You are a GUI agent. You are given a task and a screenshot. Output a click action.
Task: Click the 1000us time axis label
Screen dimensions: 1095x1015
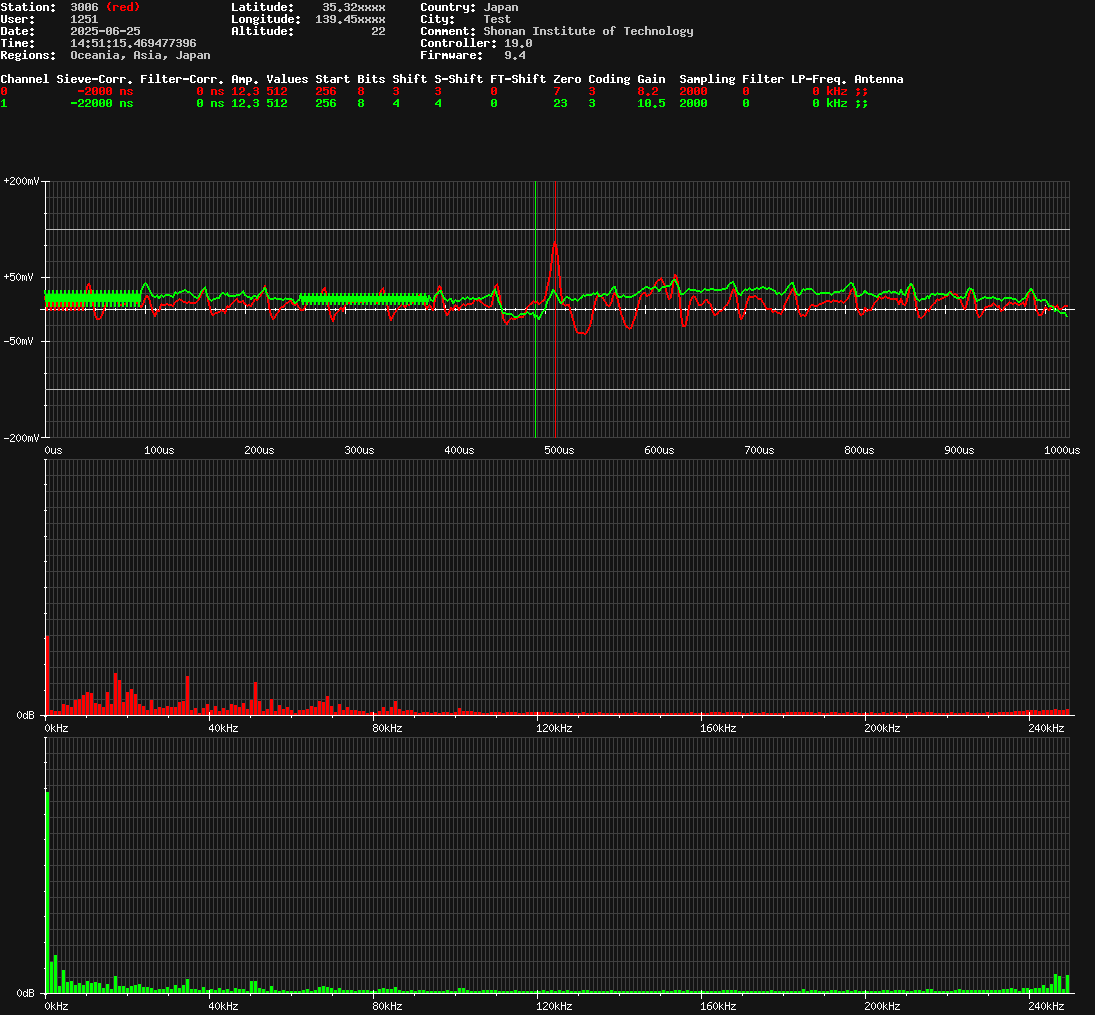1062,450
